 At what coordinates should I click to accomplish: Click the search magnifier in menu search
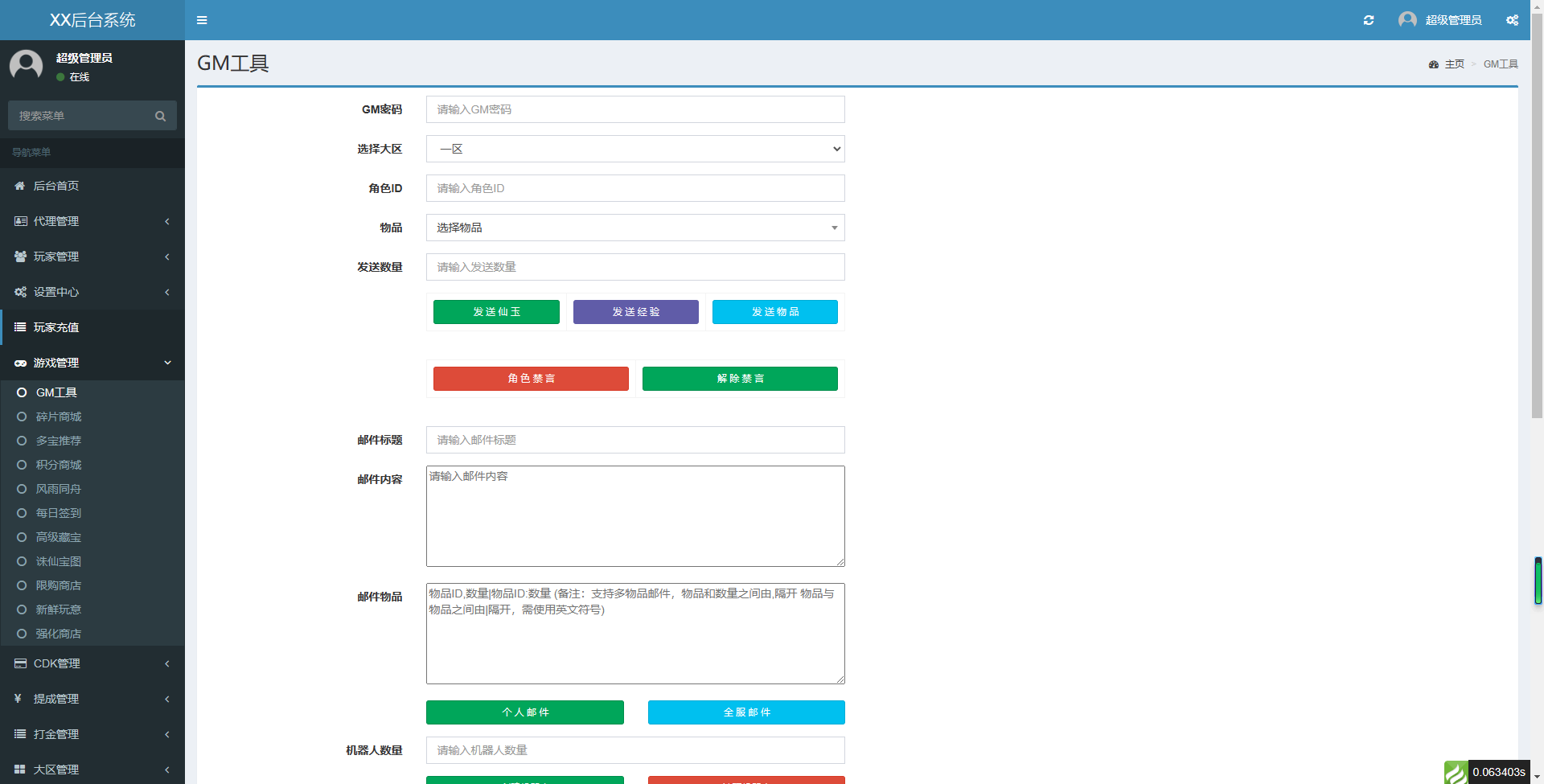pyautogui.click(x=160, y=116)
